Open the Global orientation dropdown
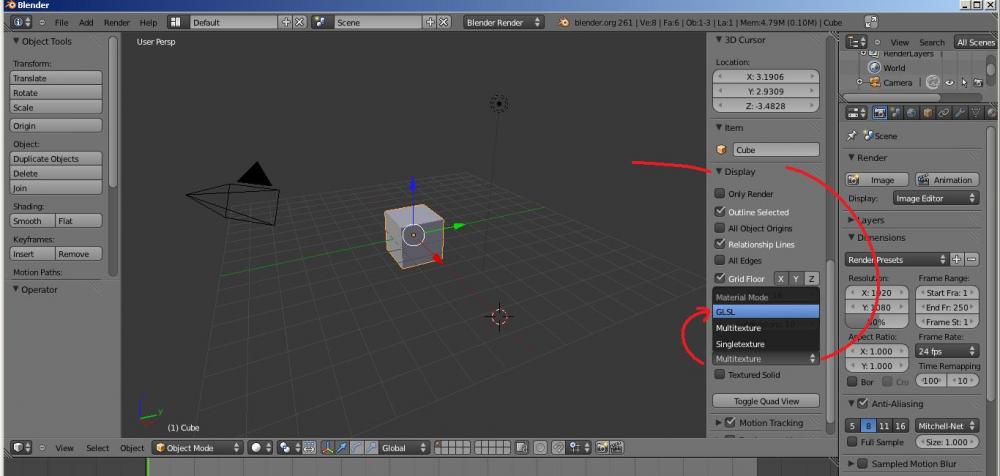1000x476 pixels. tap(402, 448)
